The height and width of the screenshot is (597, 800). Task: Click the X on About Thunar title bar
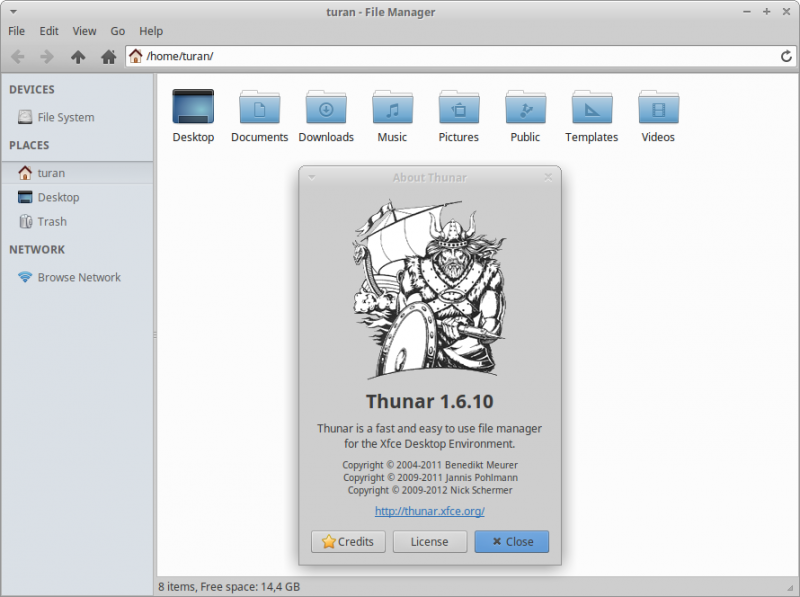pyautogui.click(x=548, y=177)
